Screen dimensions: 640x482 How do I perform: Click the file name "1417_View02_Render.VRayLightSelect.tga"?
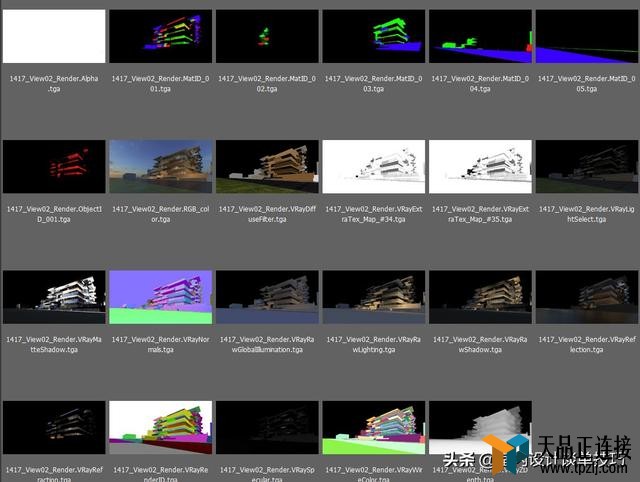[x=587, y=214]
